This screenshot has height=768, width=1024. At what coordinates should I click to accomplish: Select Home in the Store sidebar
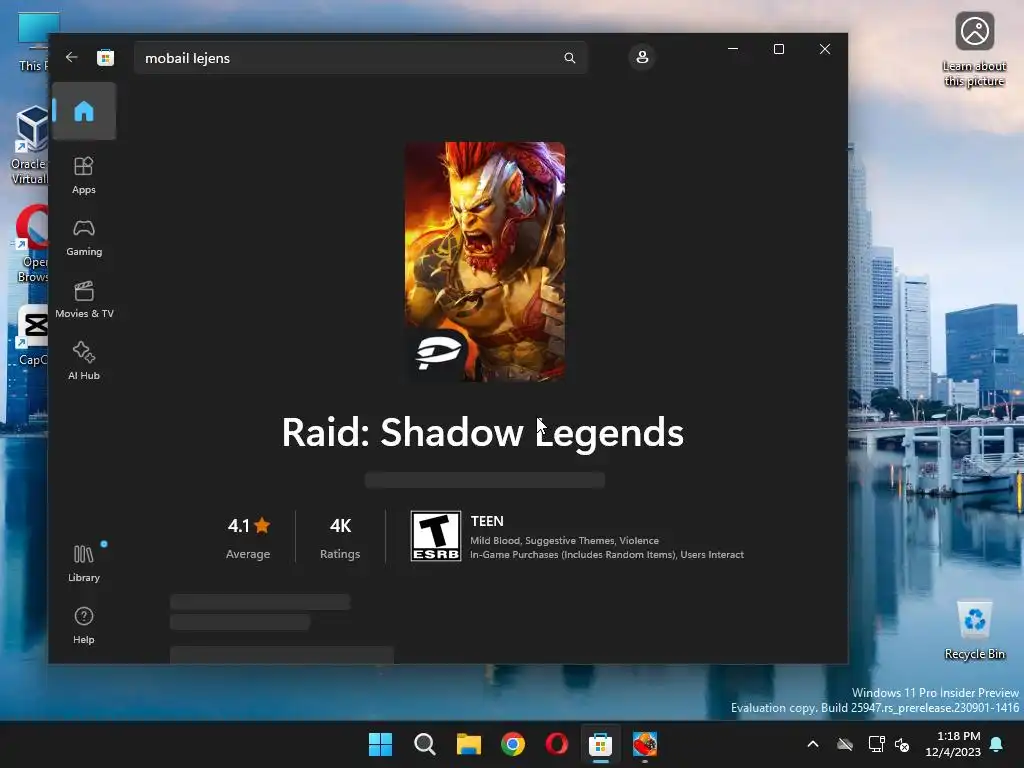pyautogui.click(x=84, y=111)
